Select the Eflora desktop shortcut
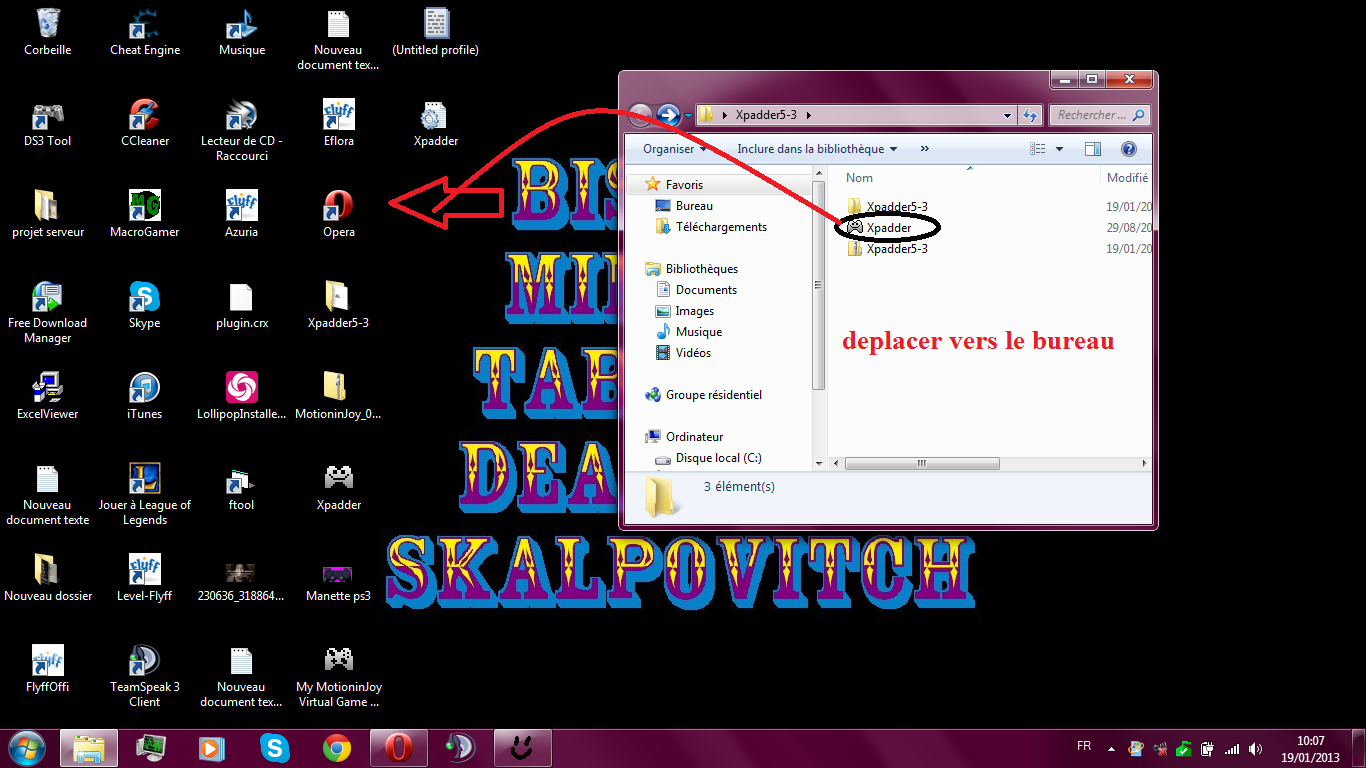The image size is (1366, 768). pyautogui.click(x=339, y=124)
